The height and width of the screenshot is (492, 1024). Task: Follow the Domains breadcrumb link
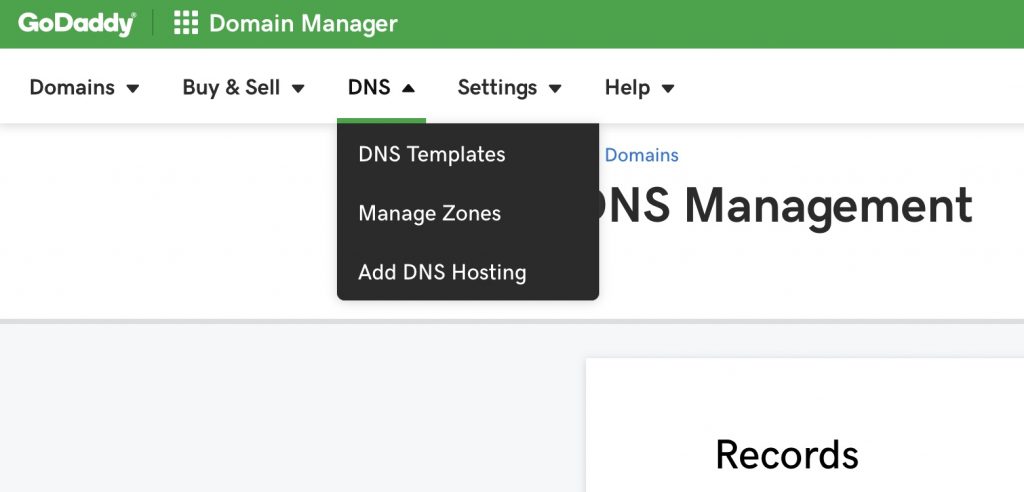[641, 155]
